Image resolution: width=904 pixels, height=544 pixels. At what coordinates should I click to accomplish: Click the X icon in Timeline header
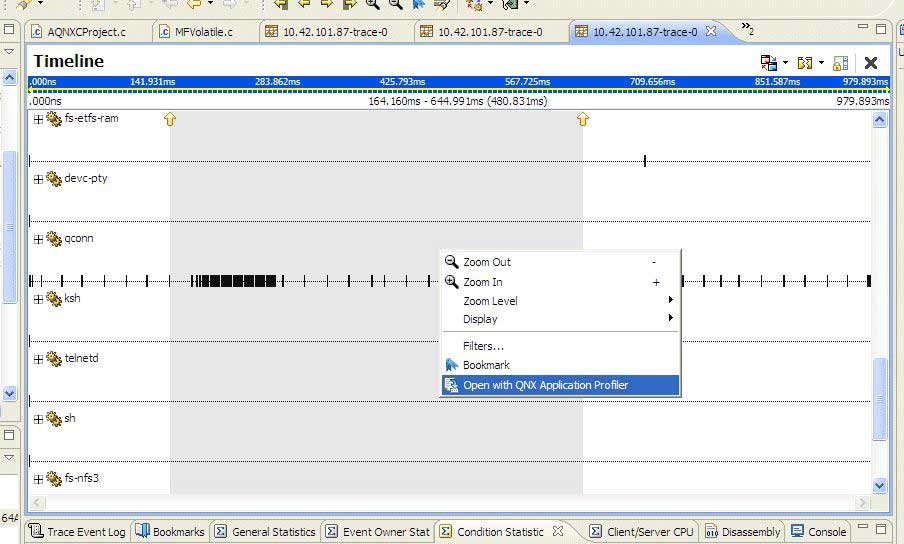point(871,63)
